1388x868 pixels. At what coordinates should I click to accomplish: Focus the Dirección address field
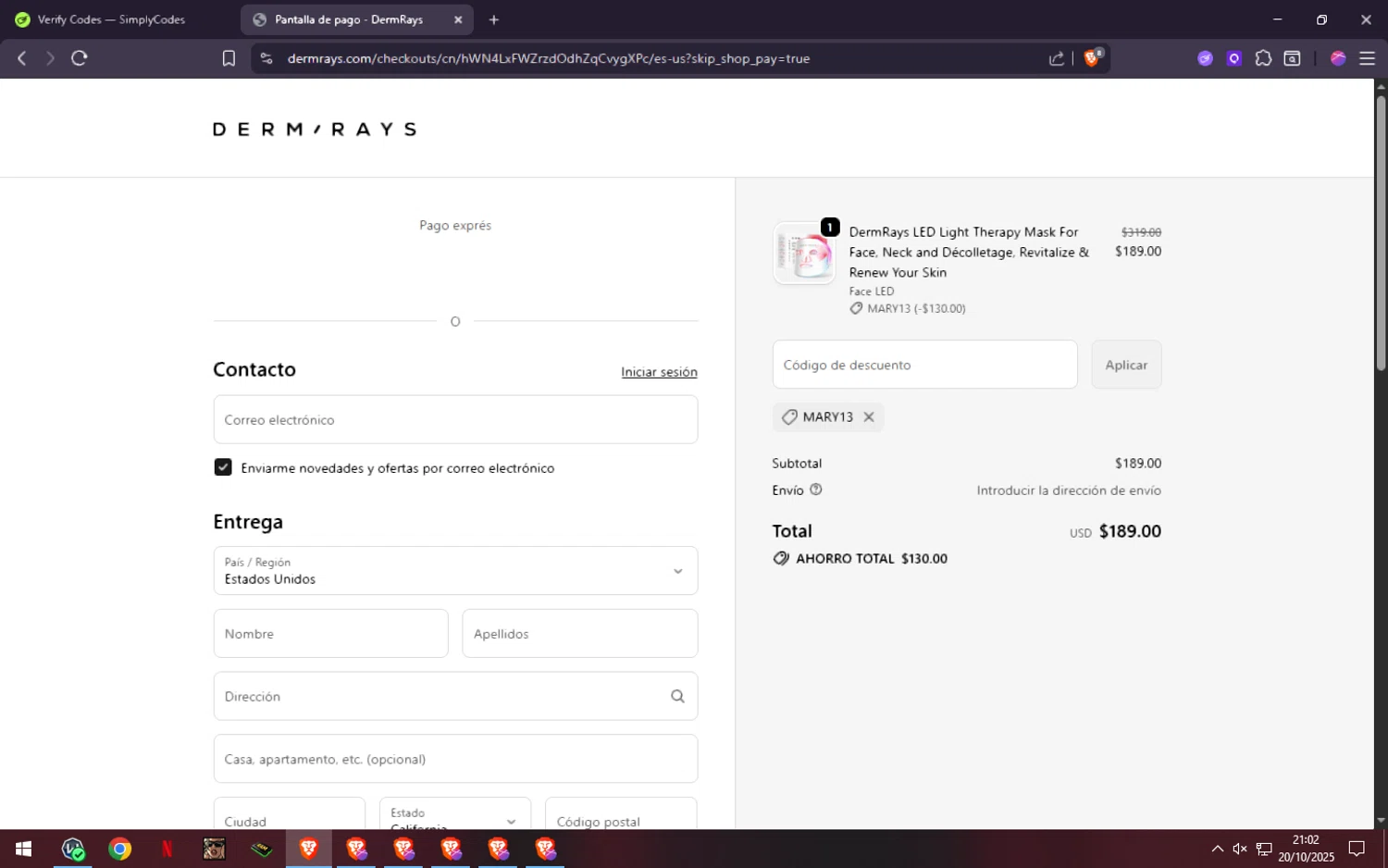(x=455, y=696)
